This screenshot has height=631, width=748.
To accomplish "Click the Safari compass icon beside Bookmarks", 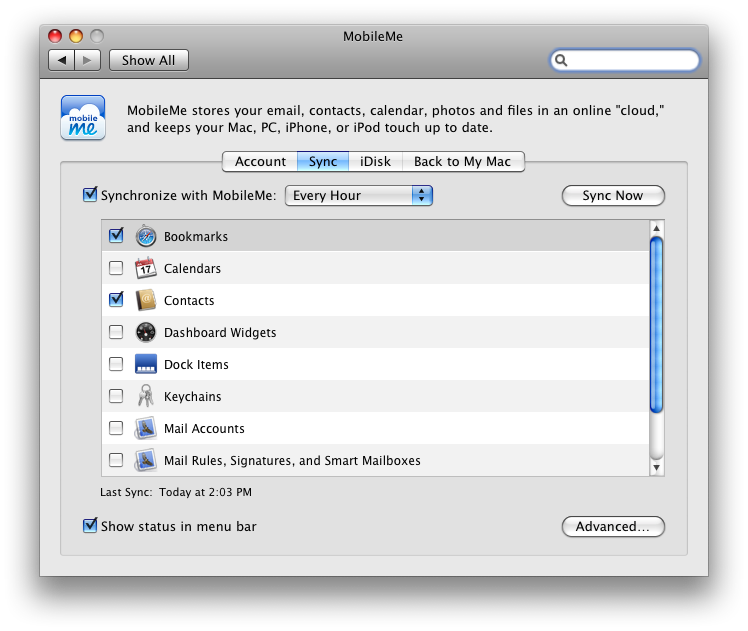I will tap(145, 236).
